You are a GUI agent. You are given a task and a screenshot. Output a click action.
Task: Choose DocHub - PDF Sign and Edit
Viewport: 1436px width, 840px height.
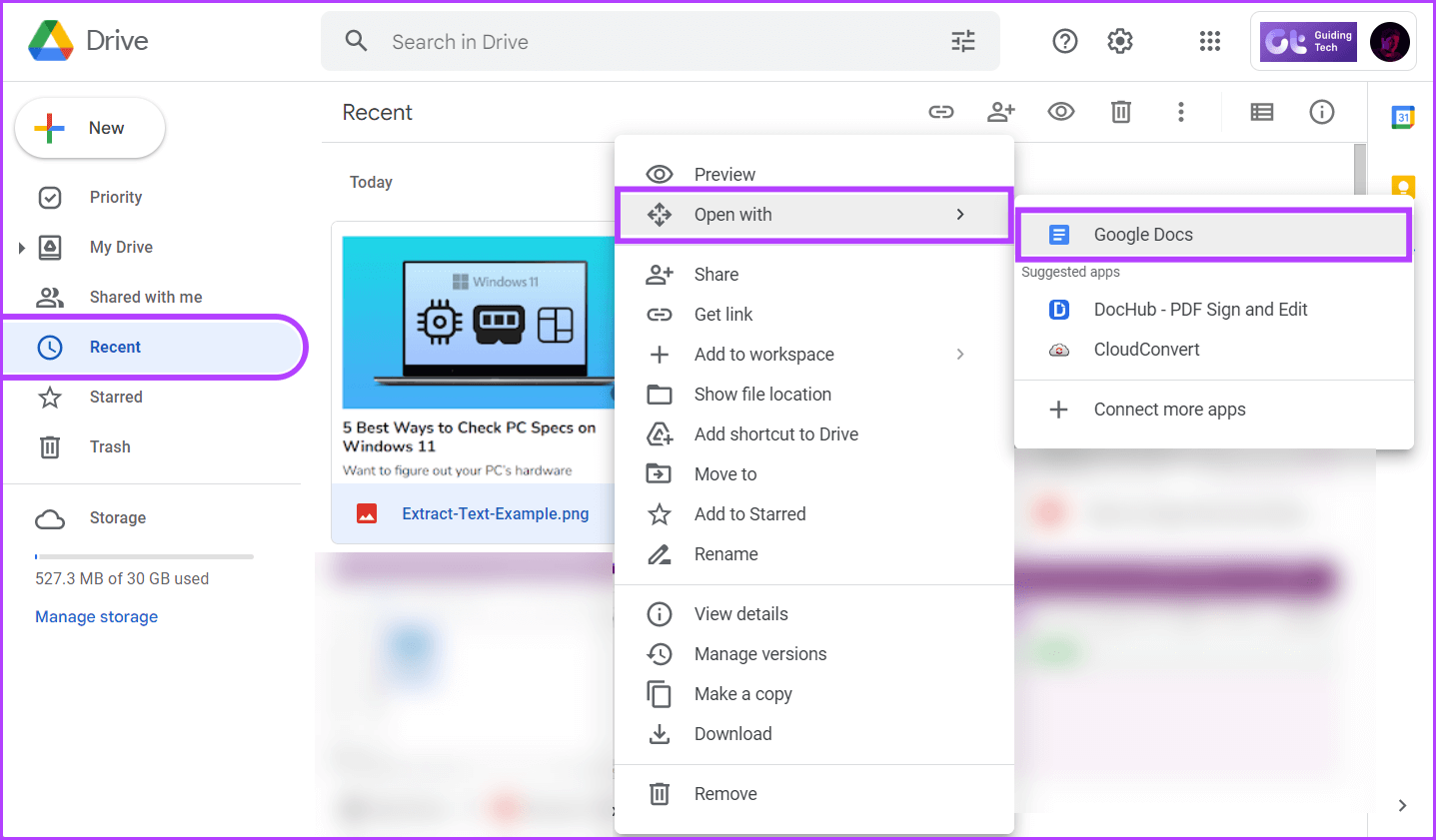point(1214,310)
